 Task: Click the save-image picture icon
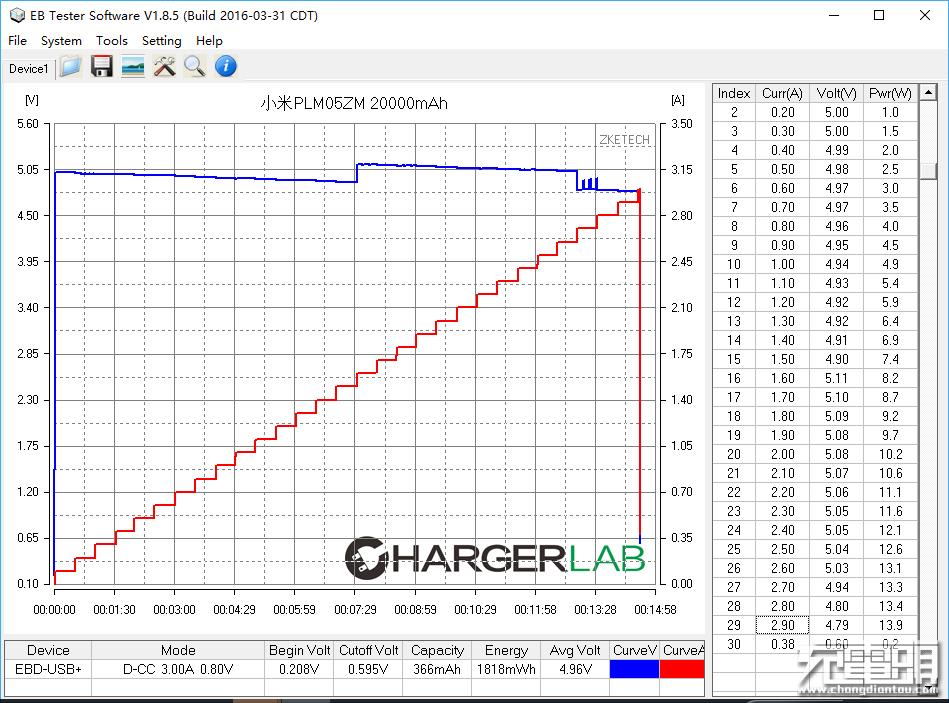[133, 67]
